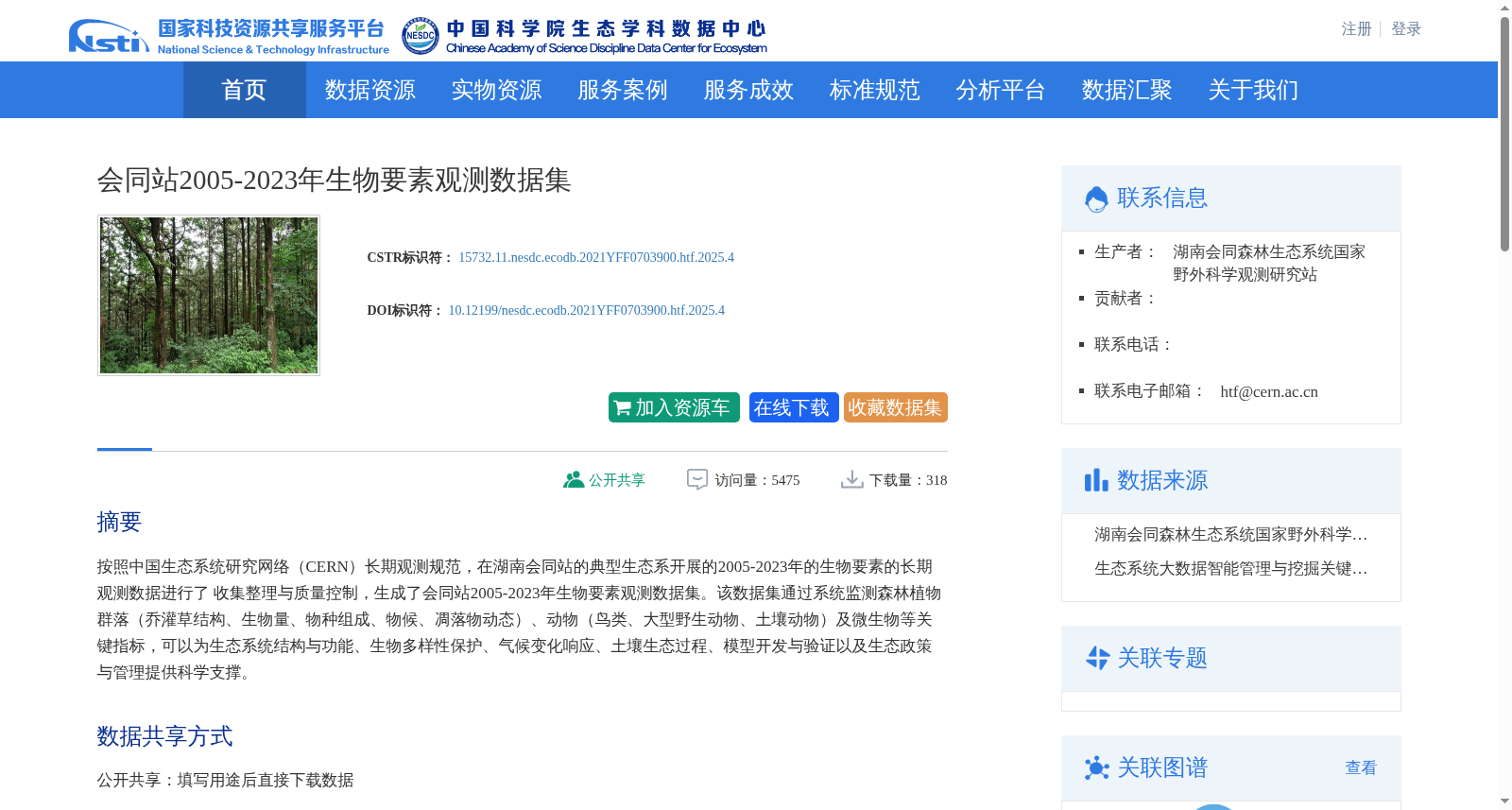Click the 公开共享 people icon
The height and width of the screenshot is (810, 1512).
pos(574,479)
